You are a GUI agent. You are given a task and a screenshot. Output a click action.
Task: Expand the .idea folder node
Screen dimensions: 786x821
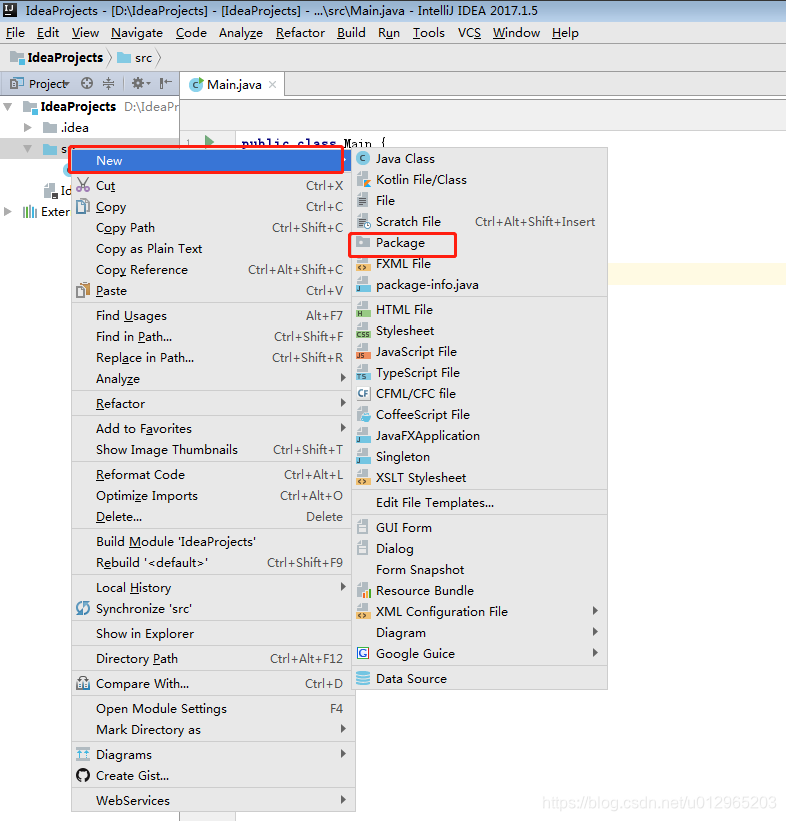pos(28,127)
